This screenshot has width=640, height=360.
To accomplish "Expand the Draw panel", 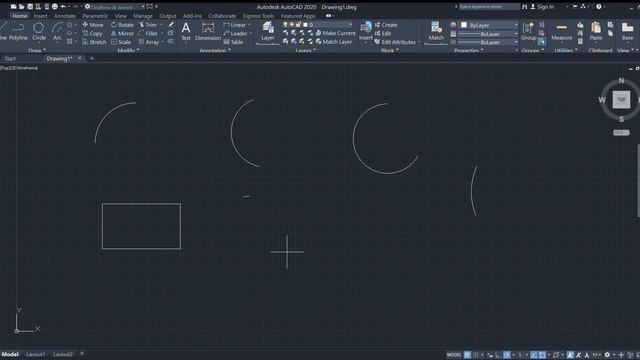I will click(37, 50).
